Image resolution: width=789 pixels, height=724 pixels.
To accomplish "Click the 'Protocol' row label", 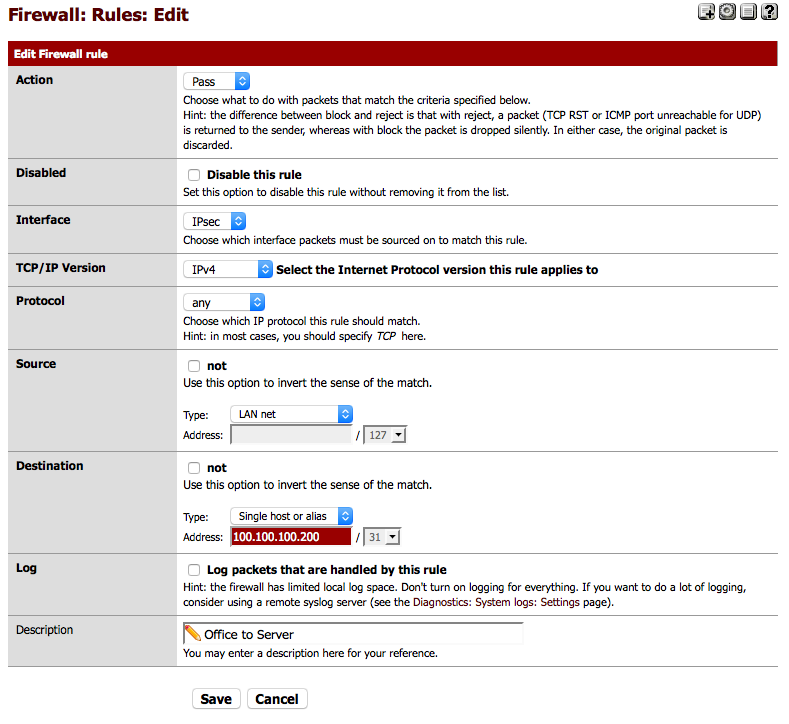I will click(40, 301).
